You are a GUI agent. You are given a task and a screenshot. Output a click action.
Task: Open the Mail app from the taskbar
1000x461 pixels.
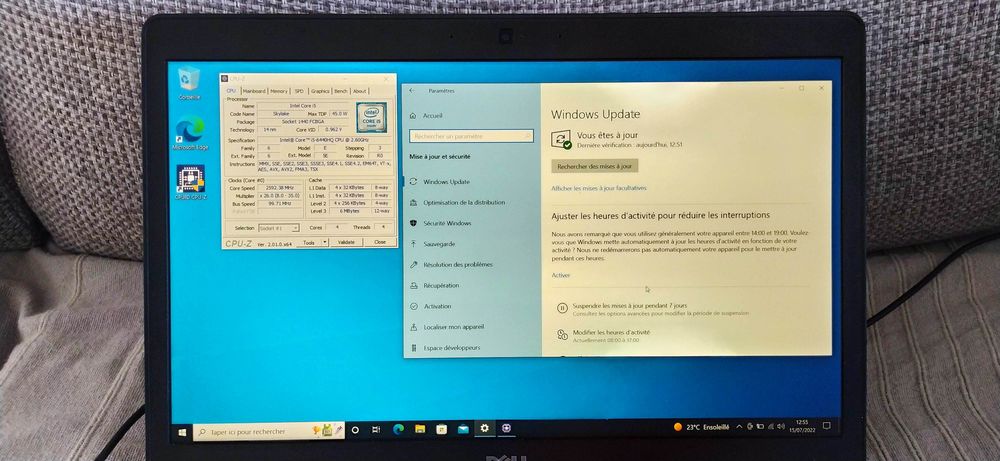(x=463, y=429)
